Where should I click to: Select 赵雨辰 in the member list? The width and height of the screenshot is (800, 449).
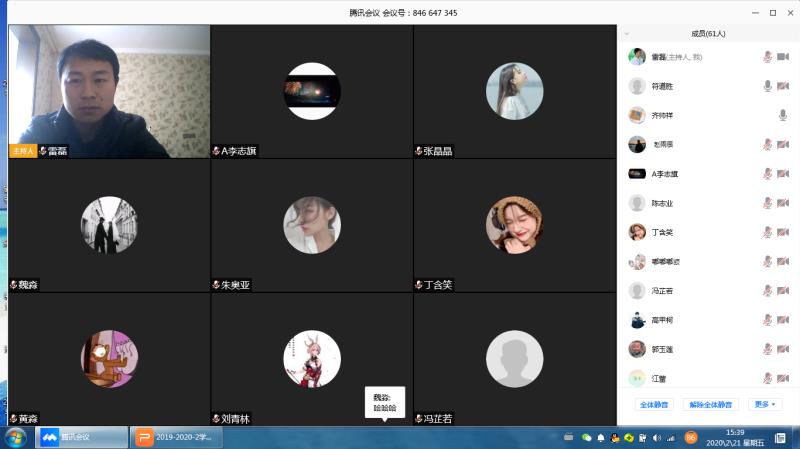(x=664, y=145)
